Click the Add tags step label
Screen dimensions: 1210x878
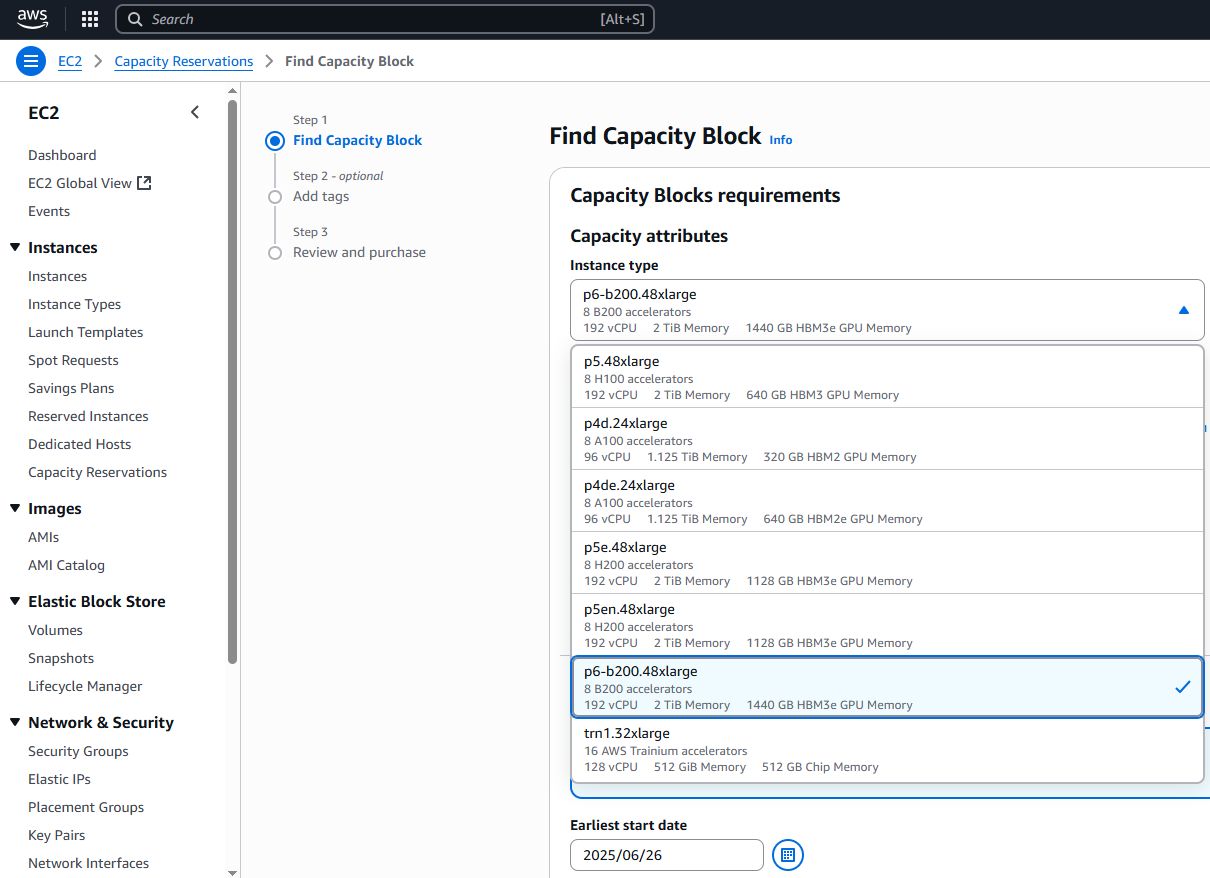(x=321, y=197)
